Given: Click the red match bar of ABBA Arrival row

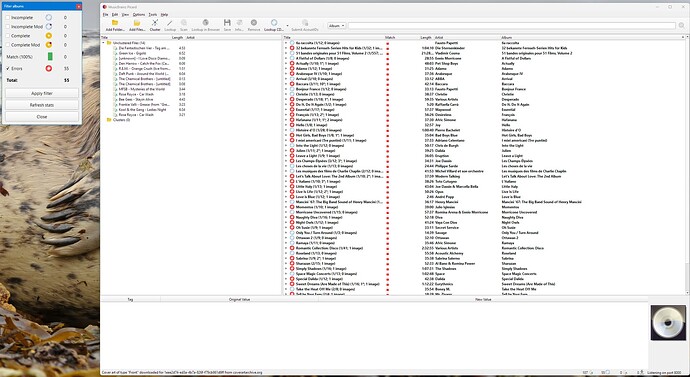Looking at the screenshot, I should point(388,79).
